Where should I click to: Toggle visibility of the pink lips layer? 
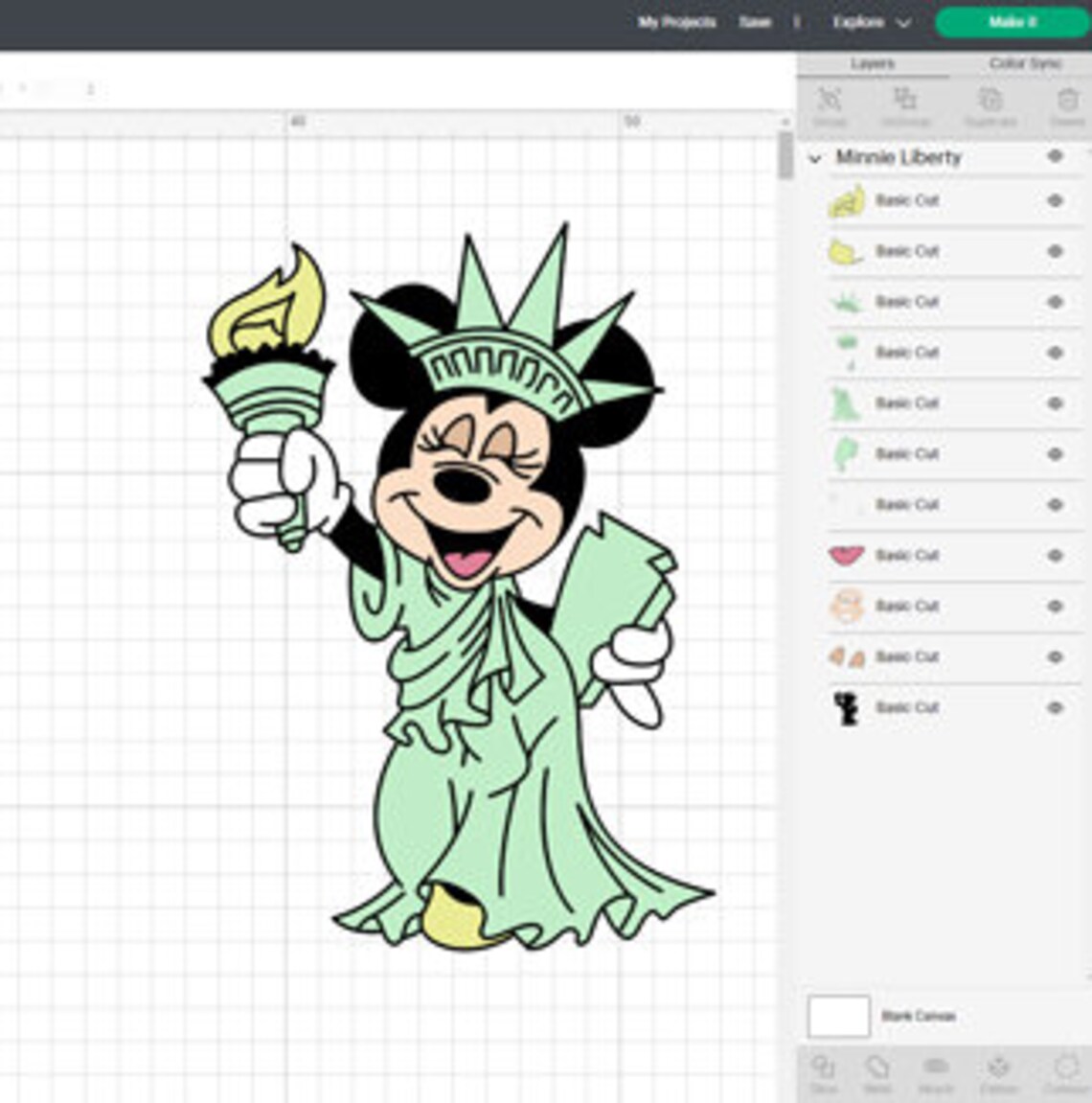[1057, 555]
